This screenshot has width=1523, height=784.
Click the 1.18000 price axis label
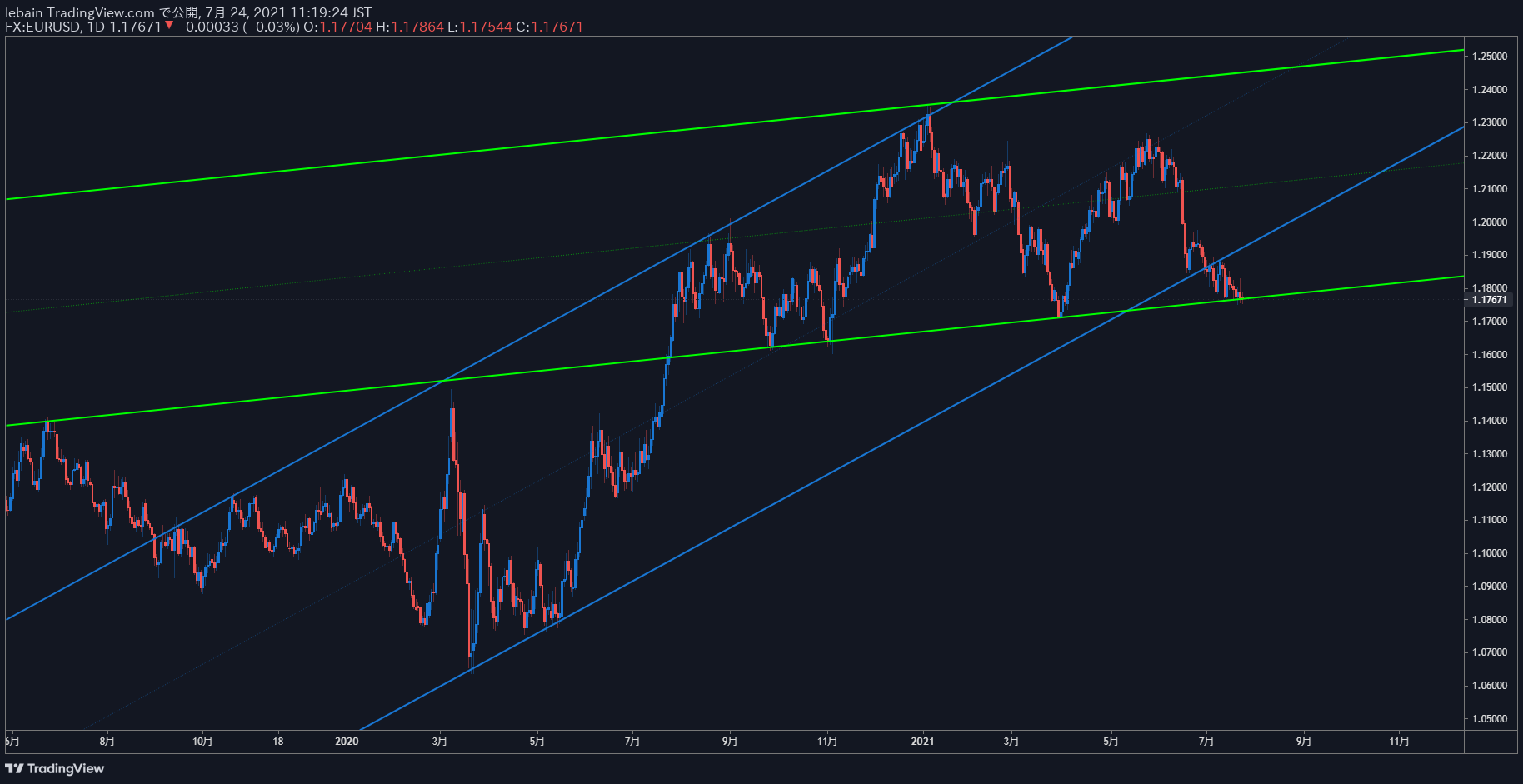[1490, 288]
